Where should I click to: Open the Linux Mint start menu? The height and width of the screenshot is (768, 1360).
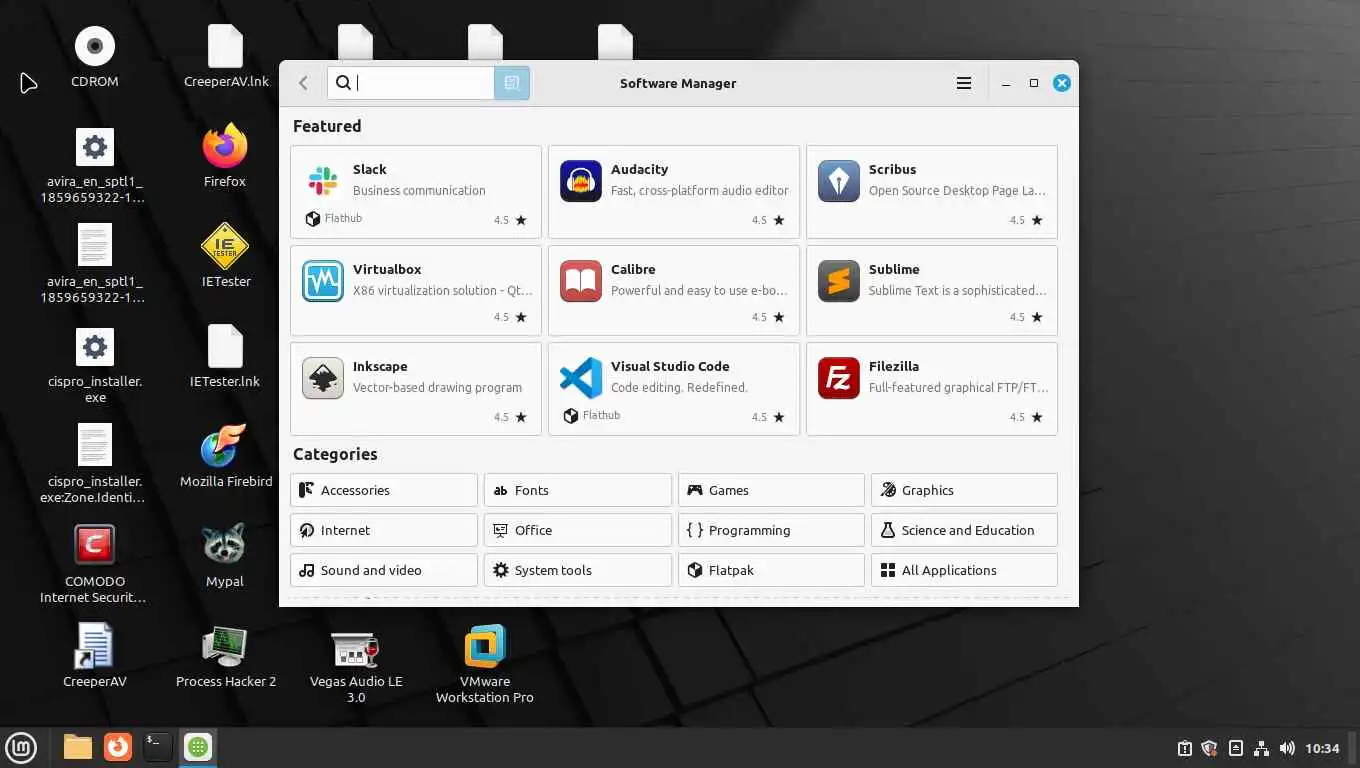pyautogui.click(x=21, y=746)
